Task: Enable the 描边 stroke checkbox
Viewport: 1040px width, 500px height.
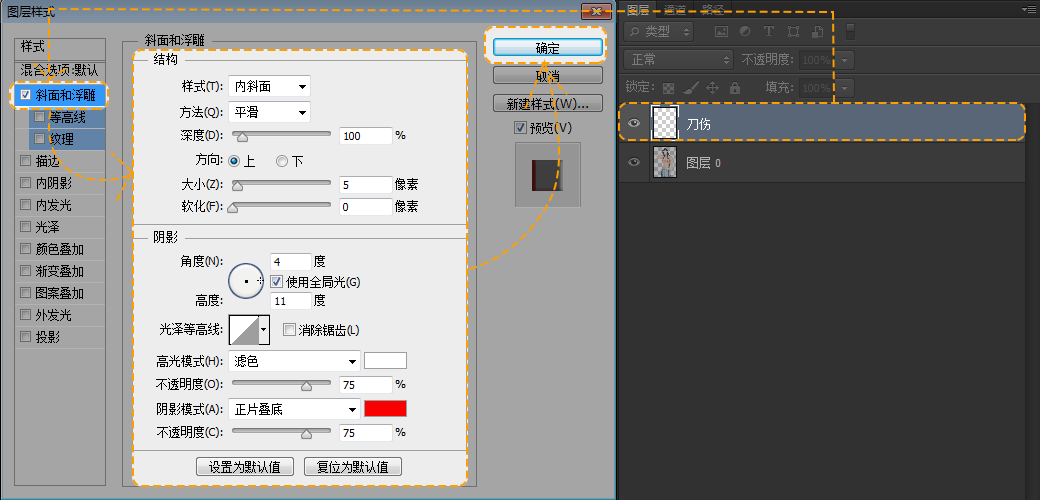Action: (25, 160)
